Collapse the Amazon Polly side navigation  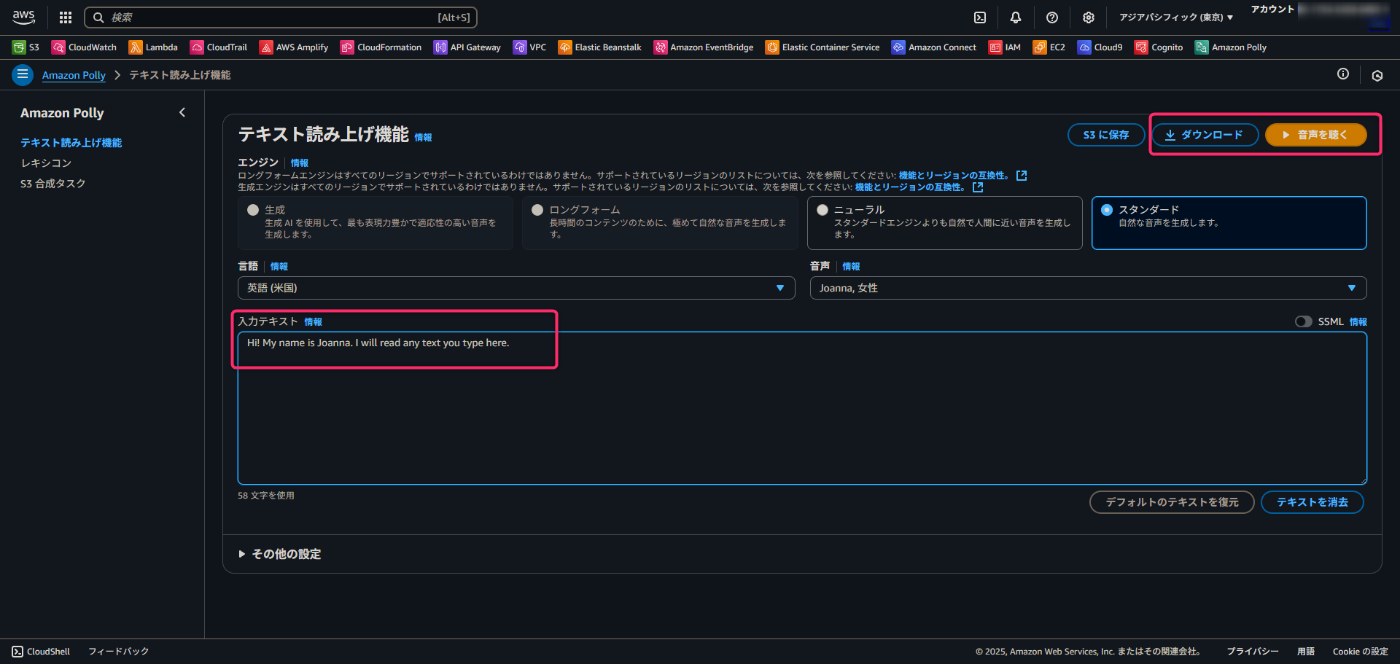(x=182, y=113)
